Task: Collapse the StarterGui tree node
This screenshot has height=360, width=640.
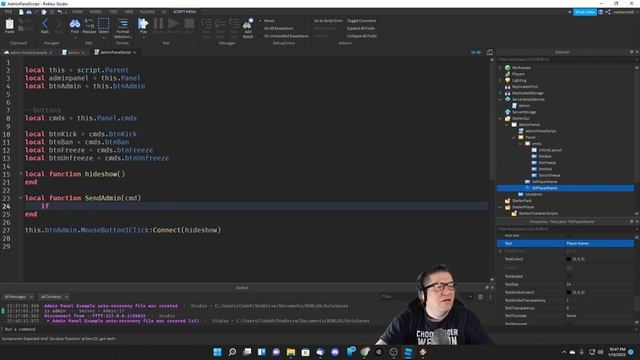Action: pyautogui.click(x=501, y=118)
